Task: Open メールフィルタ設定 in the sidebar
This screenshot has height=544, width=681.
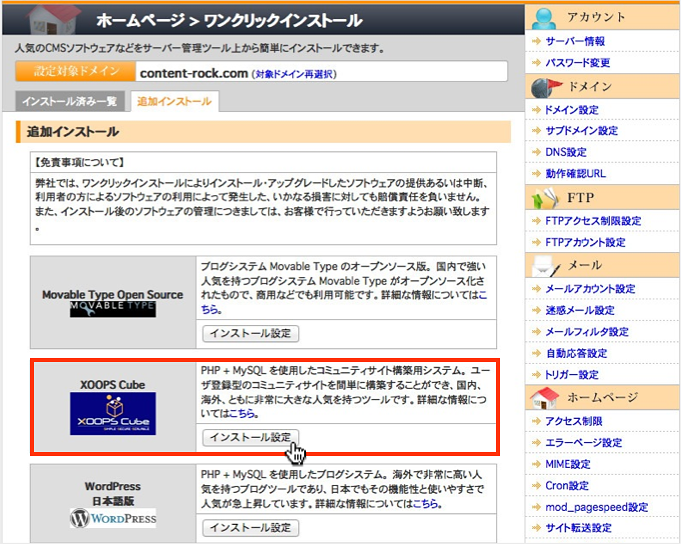Action: 587,332
